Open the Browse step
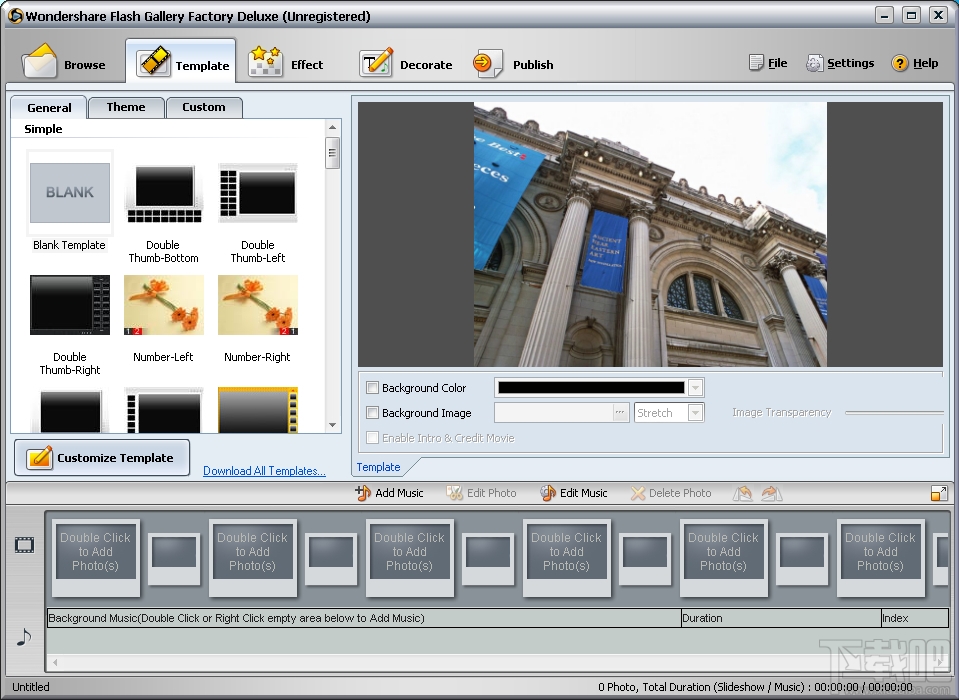Screen dimensions: 959x700 [x=65, y=64]
